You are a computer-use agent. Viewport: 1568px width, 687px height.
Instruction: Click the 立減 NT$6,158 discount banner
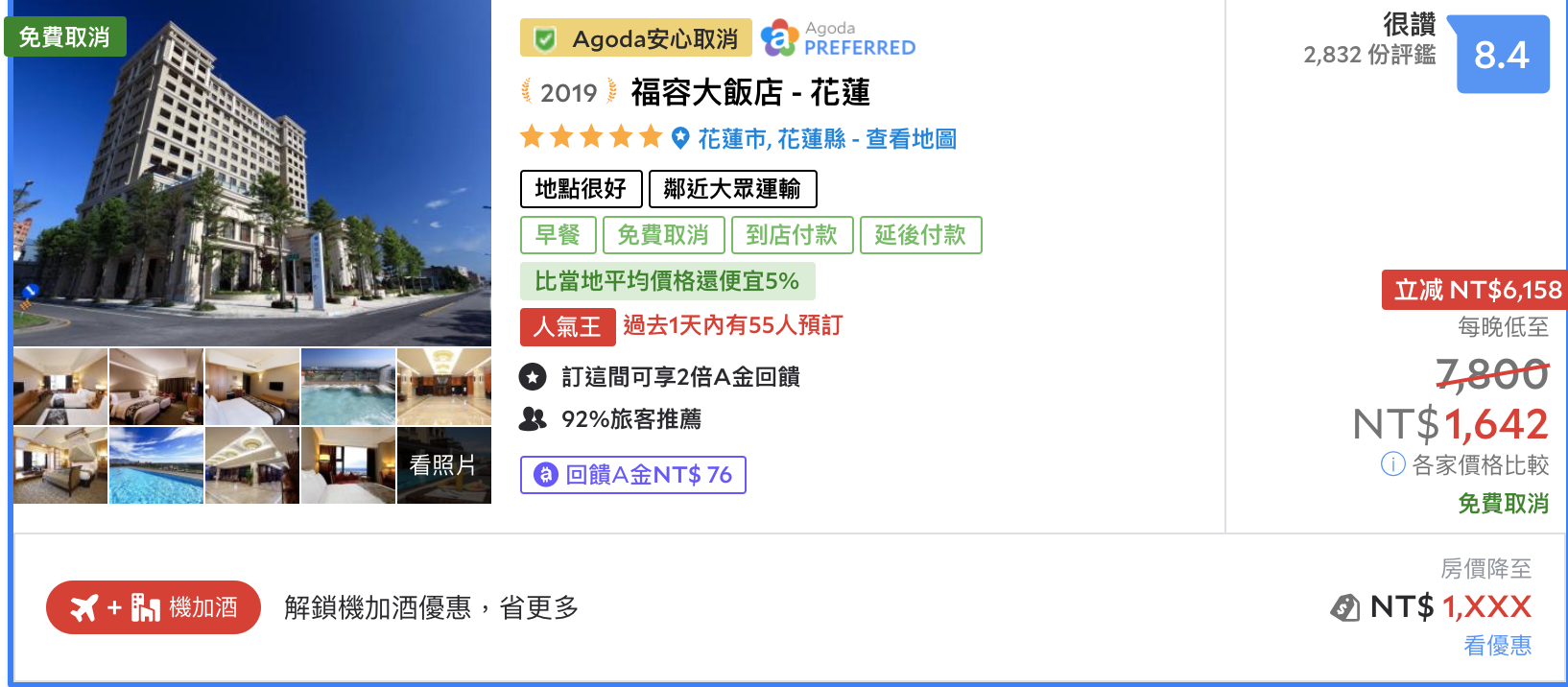[x=1475, y=290]
